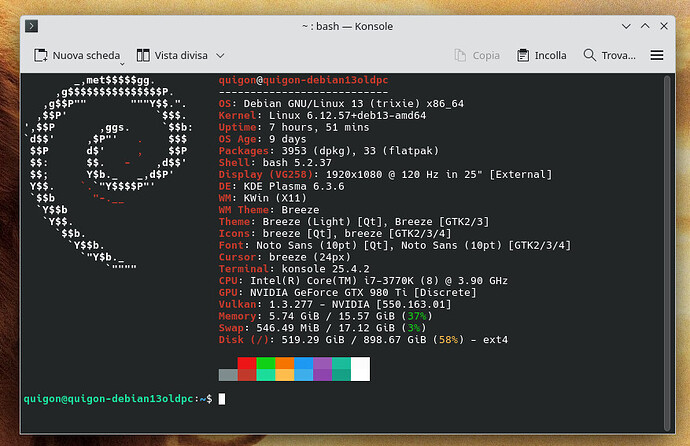Viewport: 690px width, 446px height.
Task: Close the Konsole window
Action: pos(664,26)
